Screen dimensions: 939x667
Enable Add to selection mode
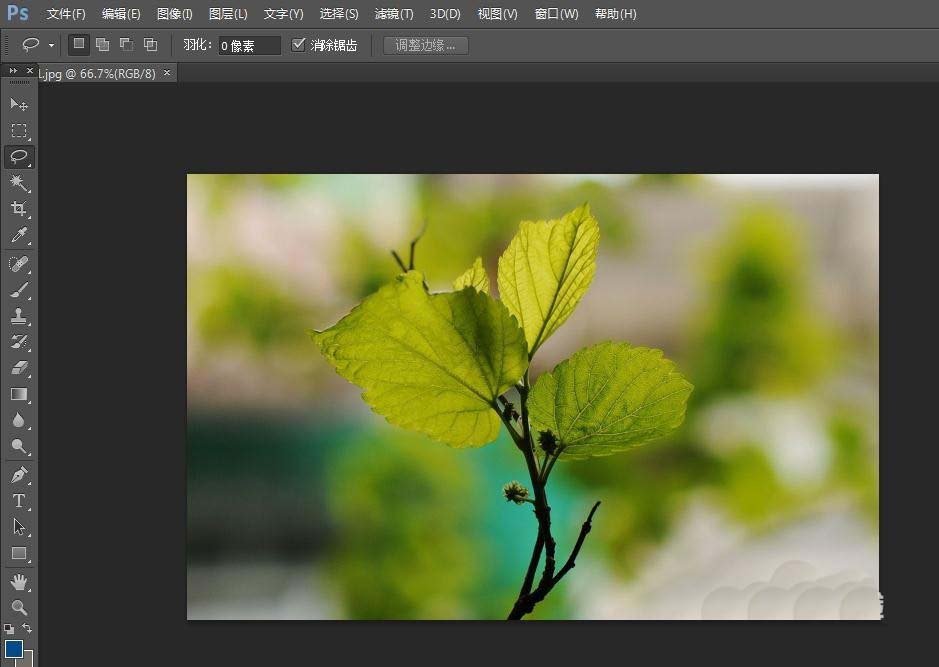102,45
